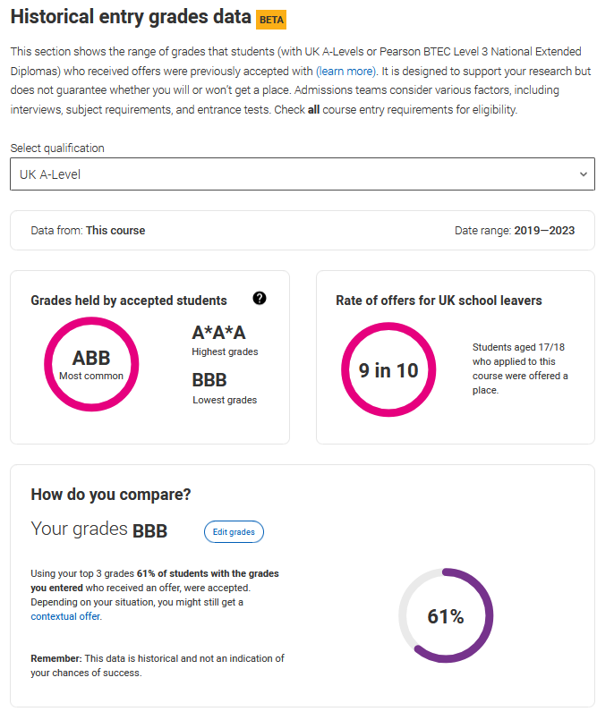
Task: Click the 9 in 10 offer rate circle
Action: point(389,369)
